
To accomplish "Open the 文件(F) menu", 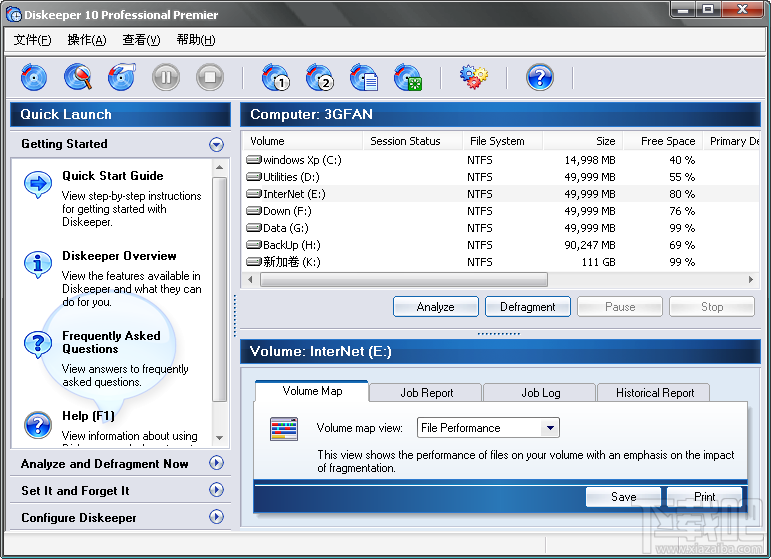I will [x=32, y=40].
